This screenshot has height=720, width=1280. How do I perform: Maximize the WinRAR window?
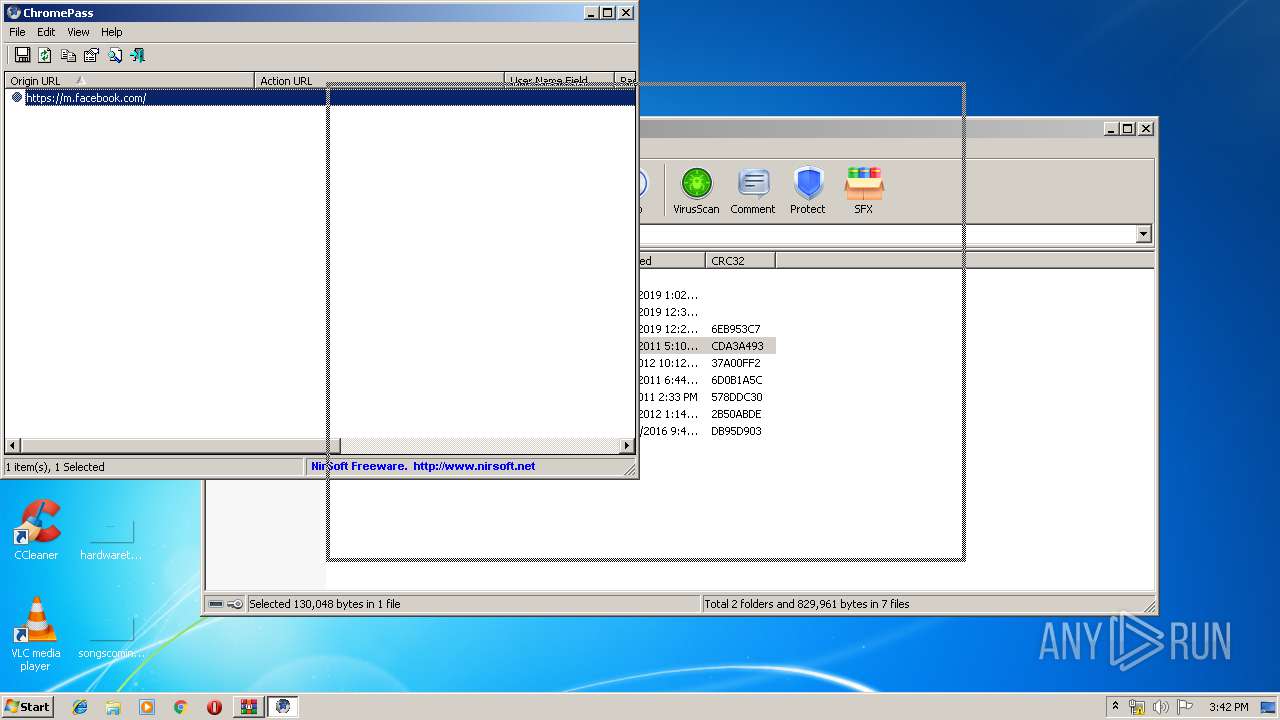[x=1128, y=129]
